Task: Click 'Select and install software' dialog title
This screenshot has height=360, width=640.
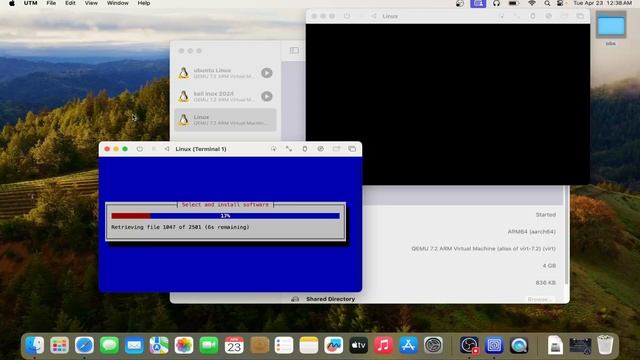Action: [225, 204]
